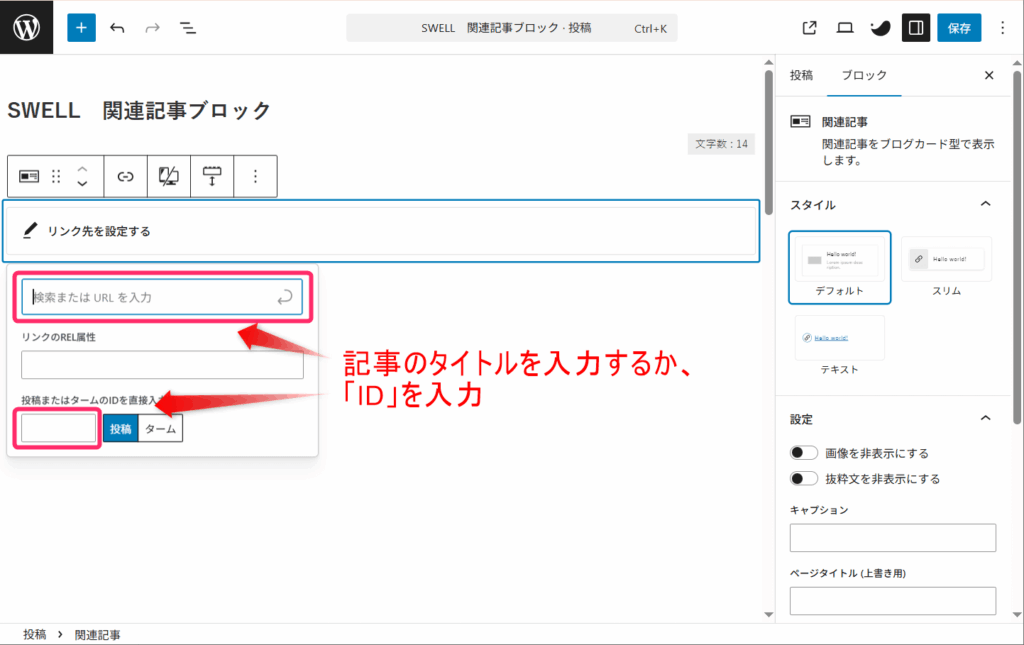Open the document overview list view

pos(187,27)
